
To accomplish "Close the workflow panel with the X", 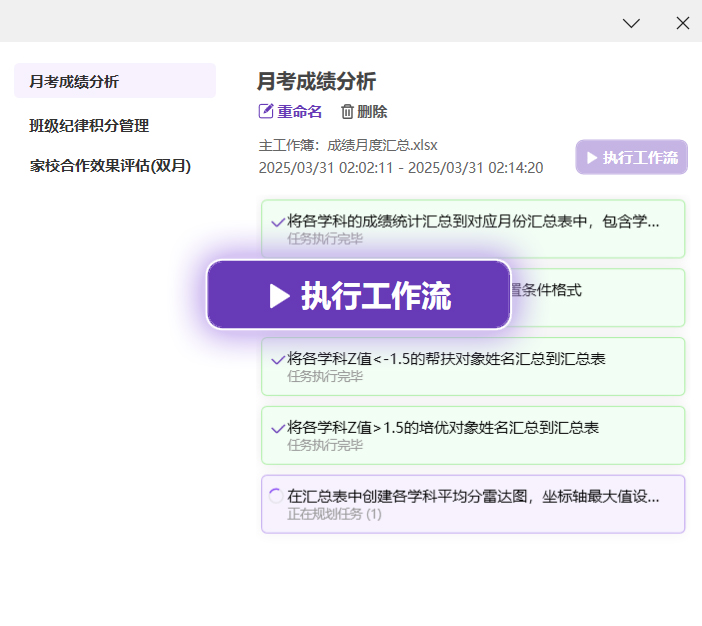I will 683,22.
